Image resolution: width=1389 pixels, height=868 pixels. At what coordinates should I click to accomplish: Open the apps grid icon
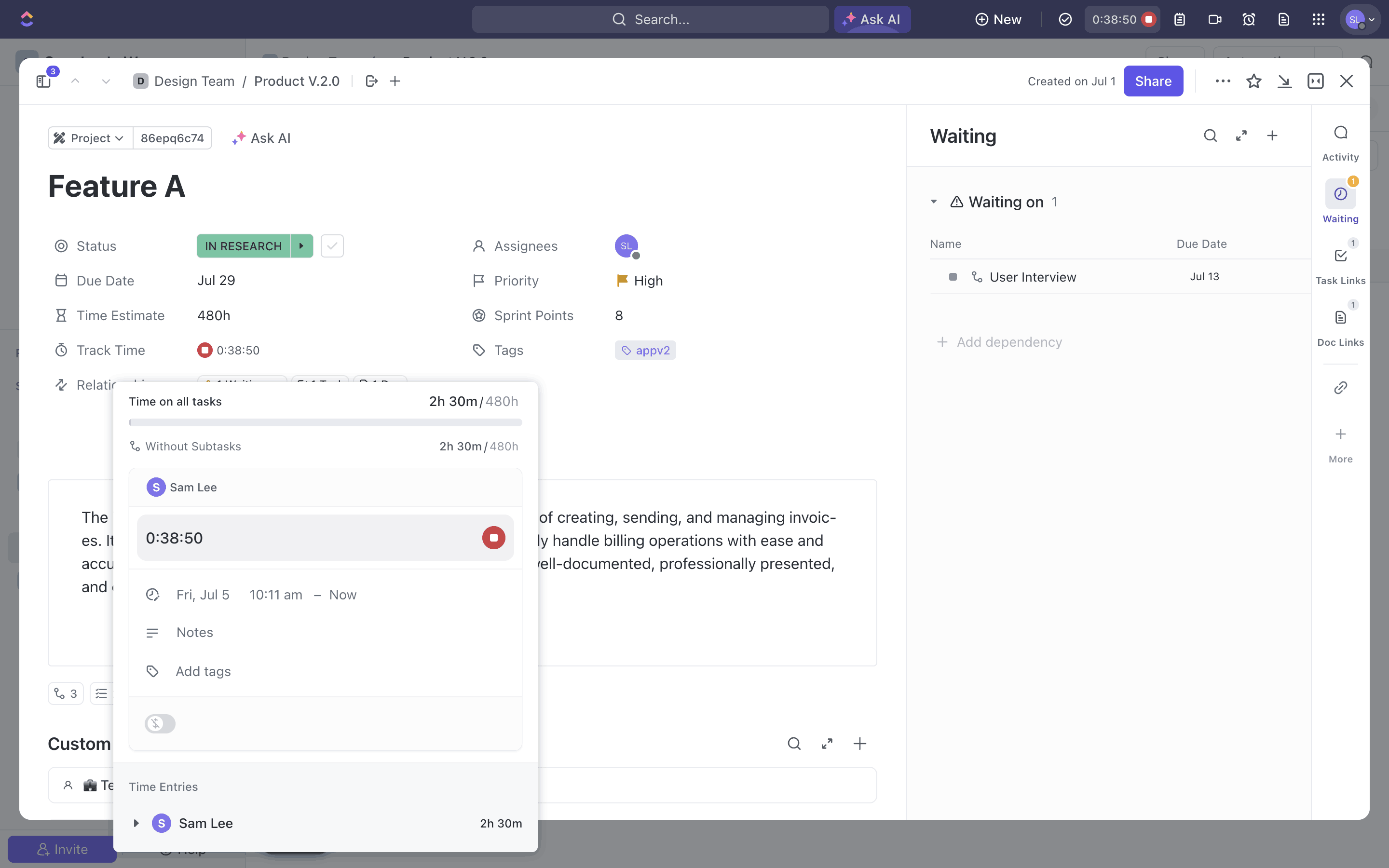pyautogui.click(x=1319, y=19)
